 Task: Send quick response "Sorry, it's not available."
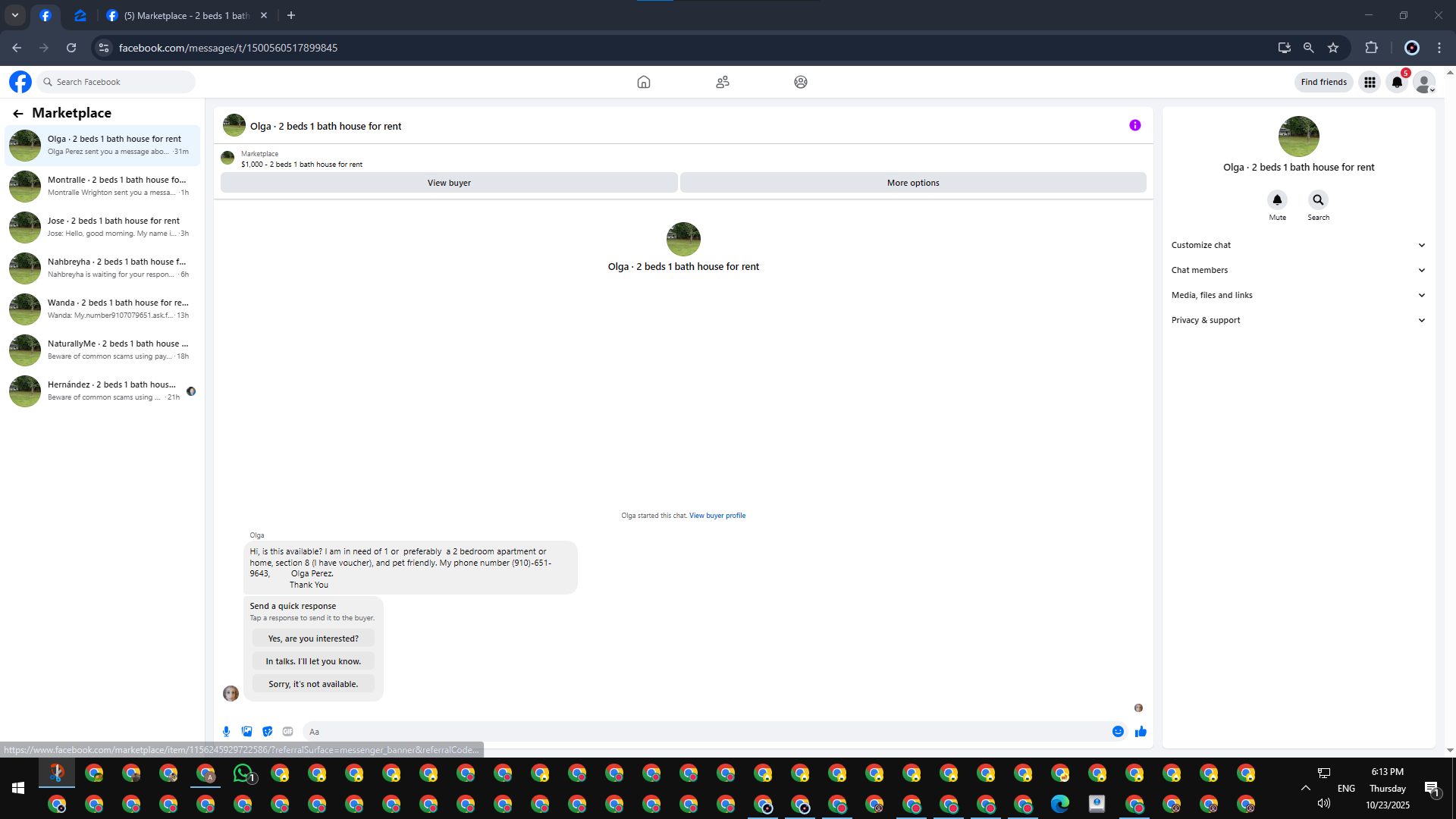[313, 684]
